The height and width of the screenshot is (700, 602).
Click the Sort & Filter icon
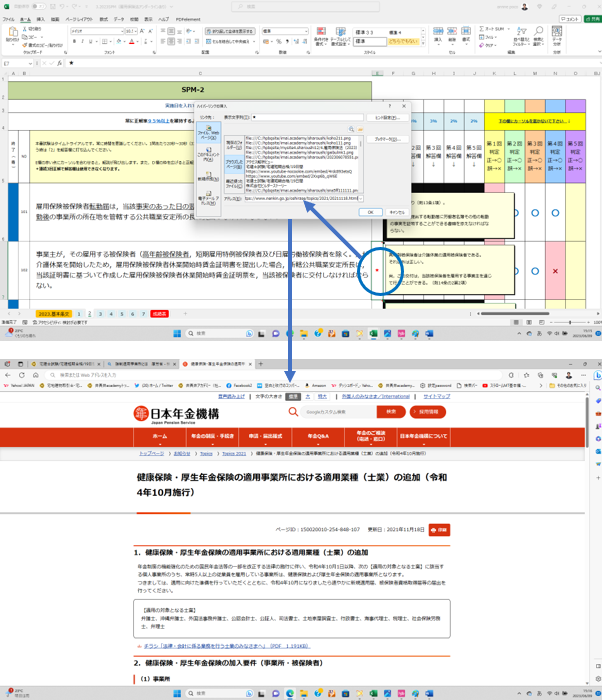pyautogui.click(x=521, y=32)
